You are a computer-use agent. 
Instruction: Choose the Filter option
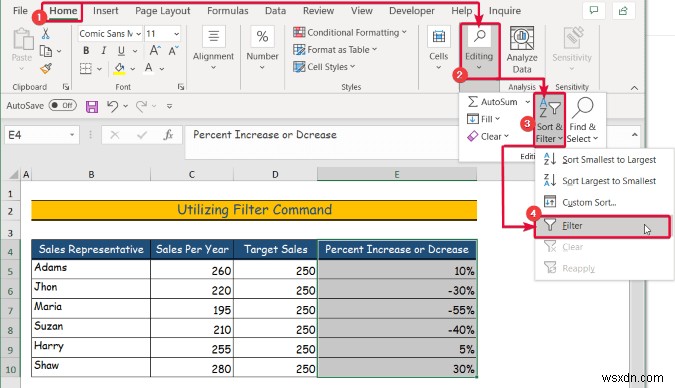click(x=603, y=226)
